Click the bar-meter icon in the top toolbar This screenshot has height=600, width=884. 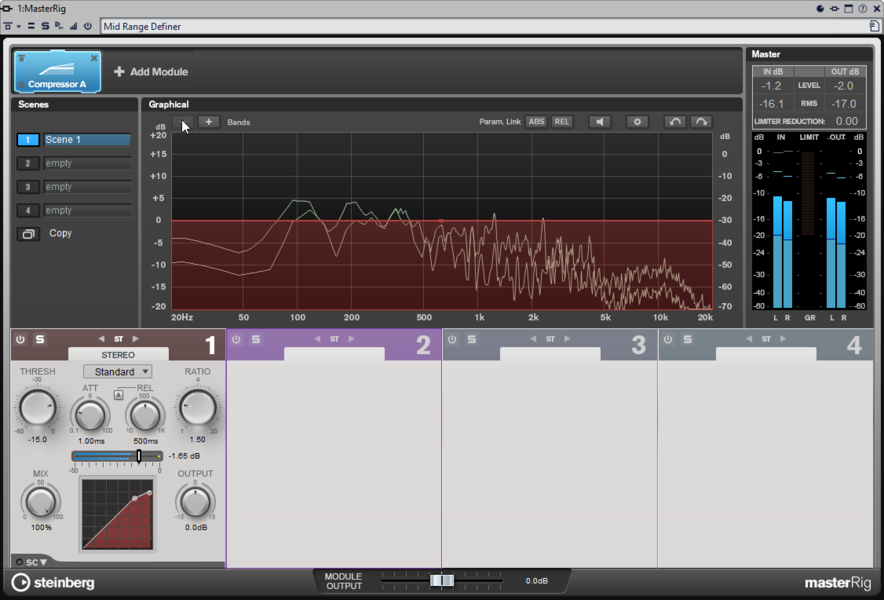pyautogui.click(x=73, y=26)
